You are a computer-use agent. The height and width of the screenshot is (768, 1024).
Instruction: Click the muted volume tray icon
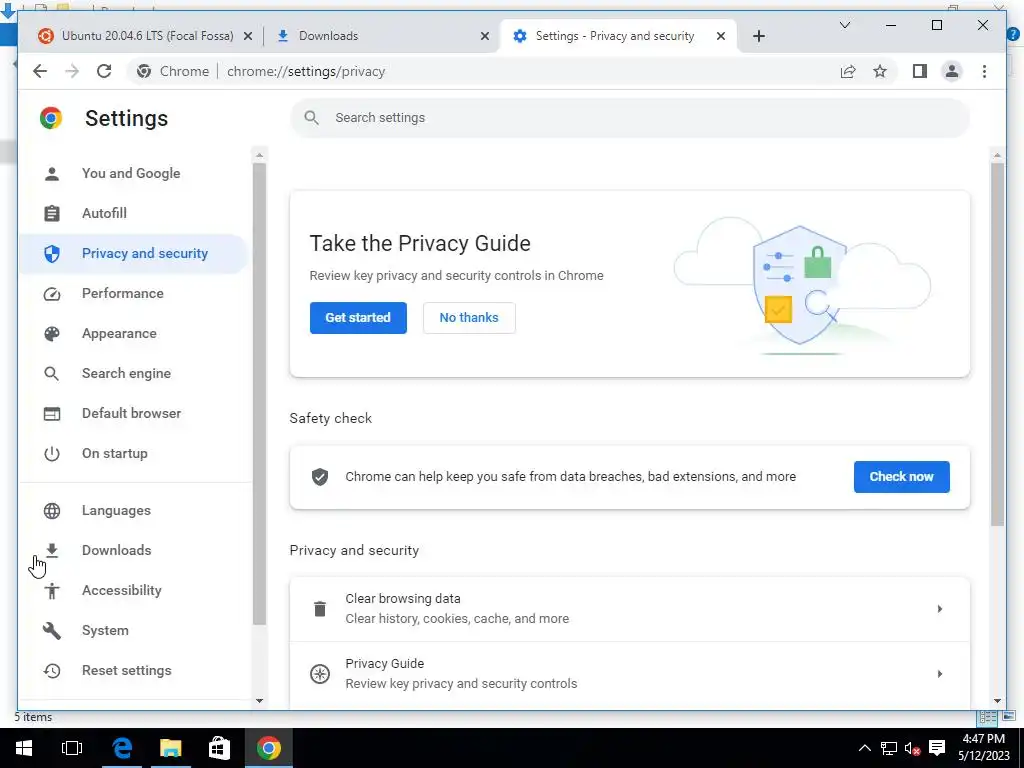click(912, 748)
